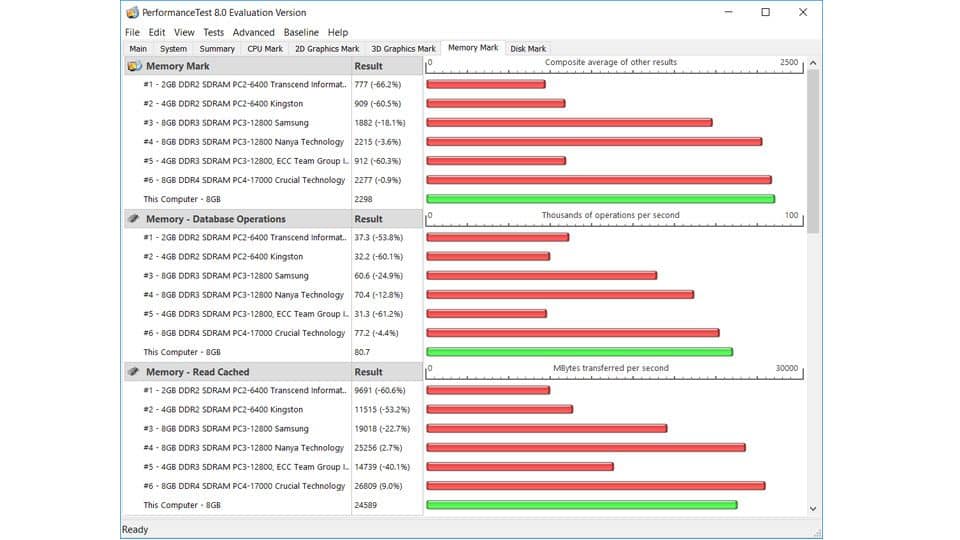Open the Help menu
This screenshot has width=960, height=540.
click(x=338, y=32)
